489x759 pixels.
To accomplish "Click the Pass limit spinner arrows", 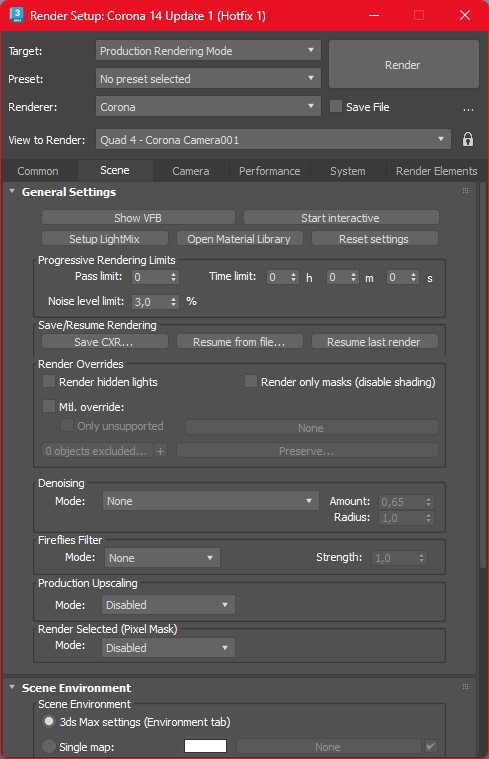I will point(173,277).
